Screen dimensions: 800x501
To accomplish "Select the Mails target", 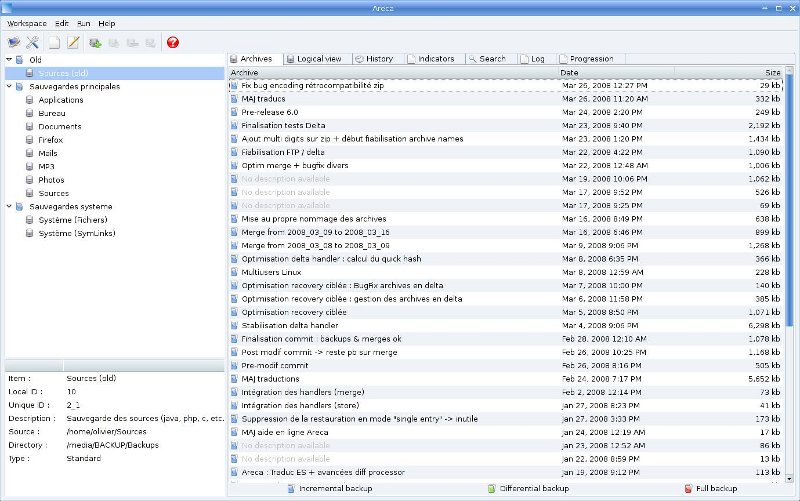I will click(x=48, y=153).
